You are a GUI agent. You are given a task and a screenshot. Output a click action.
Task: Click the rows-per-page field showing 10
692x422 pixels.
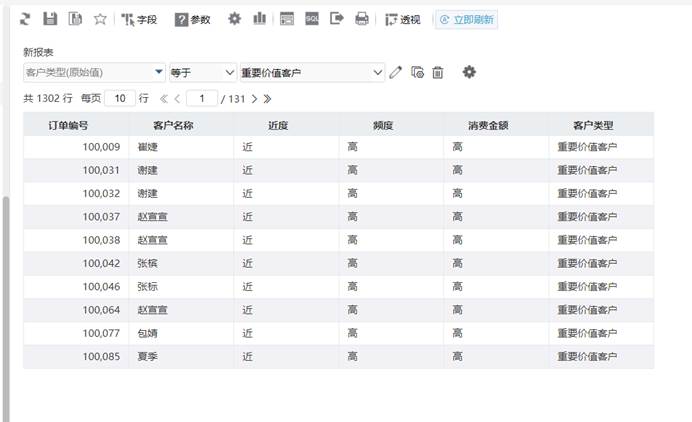pyautogui.click(x=120, y=98)
